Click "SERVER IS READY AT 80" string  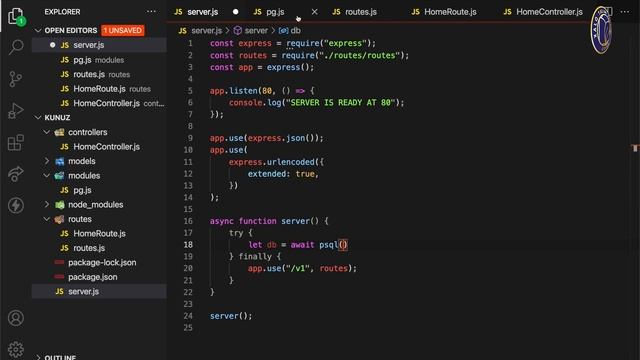coord(340,102)
